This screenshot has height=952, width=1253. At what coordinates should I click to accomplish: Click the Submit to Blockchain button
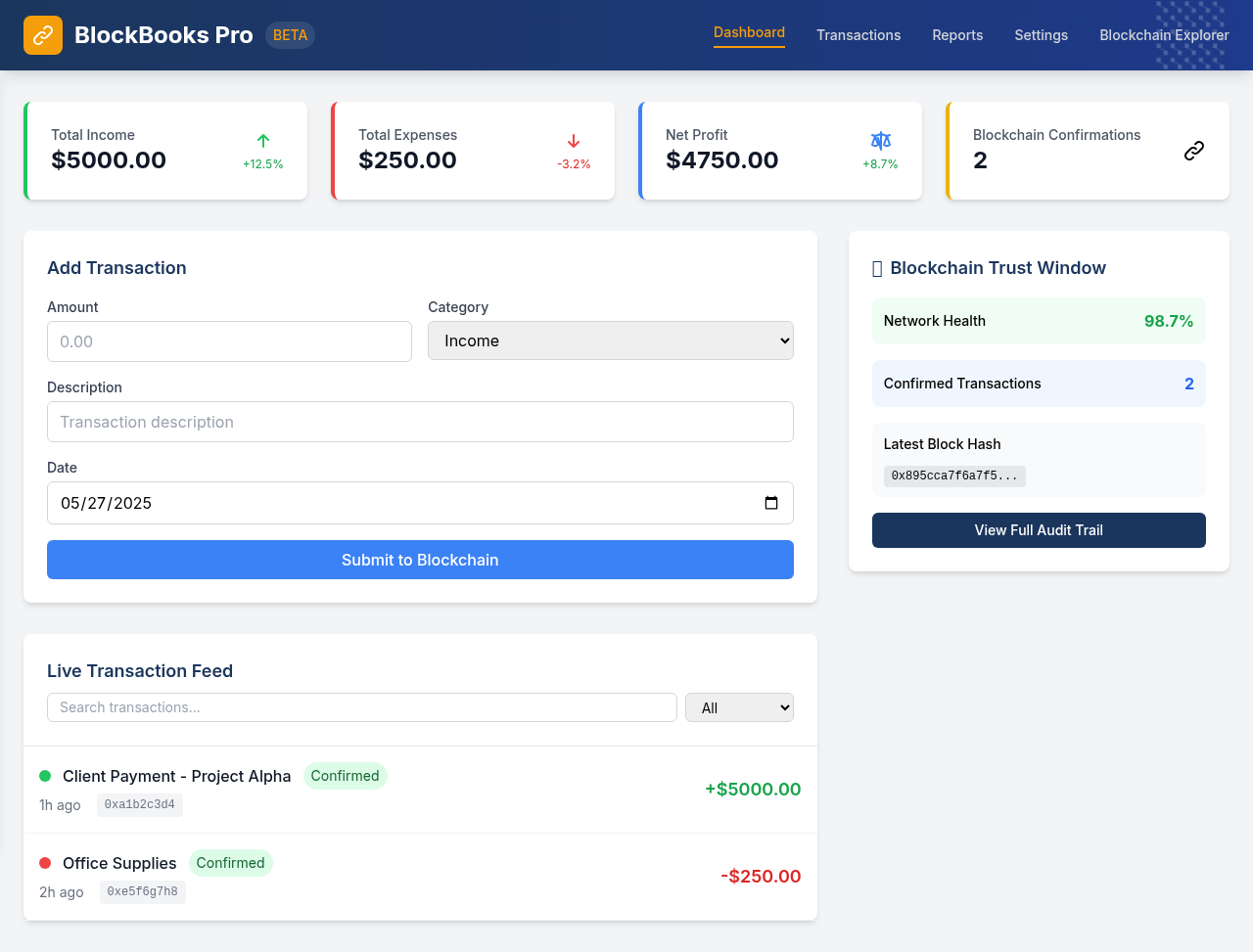tap(420, 559)
